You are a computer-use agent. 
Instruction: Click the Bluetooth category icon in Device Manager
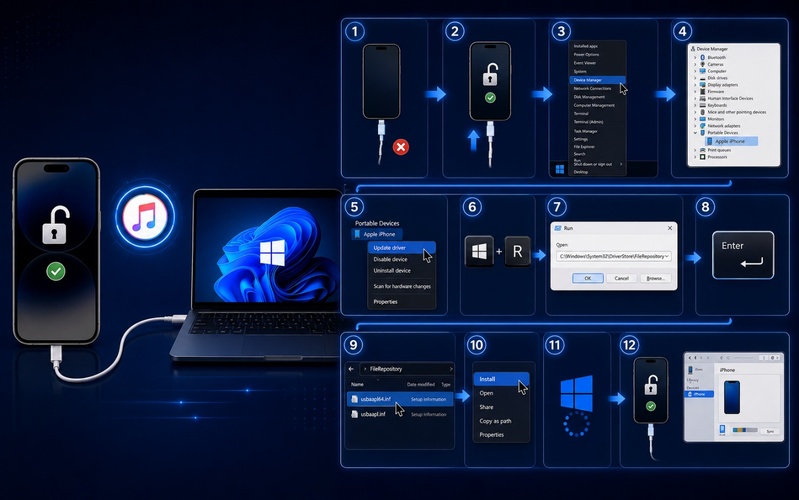[x=703, y=58]
